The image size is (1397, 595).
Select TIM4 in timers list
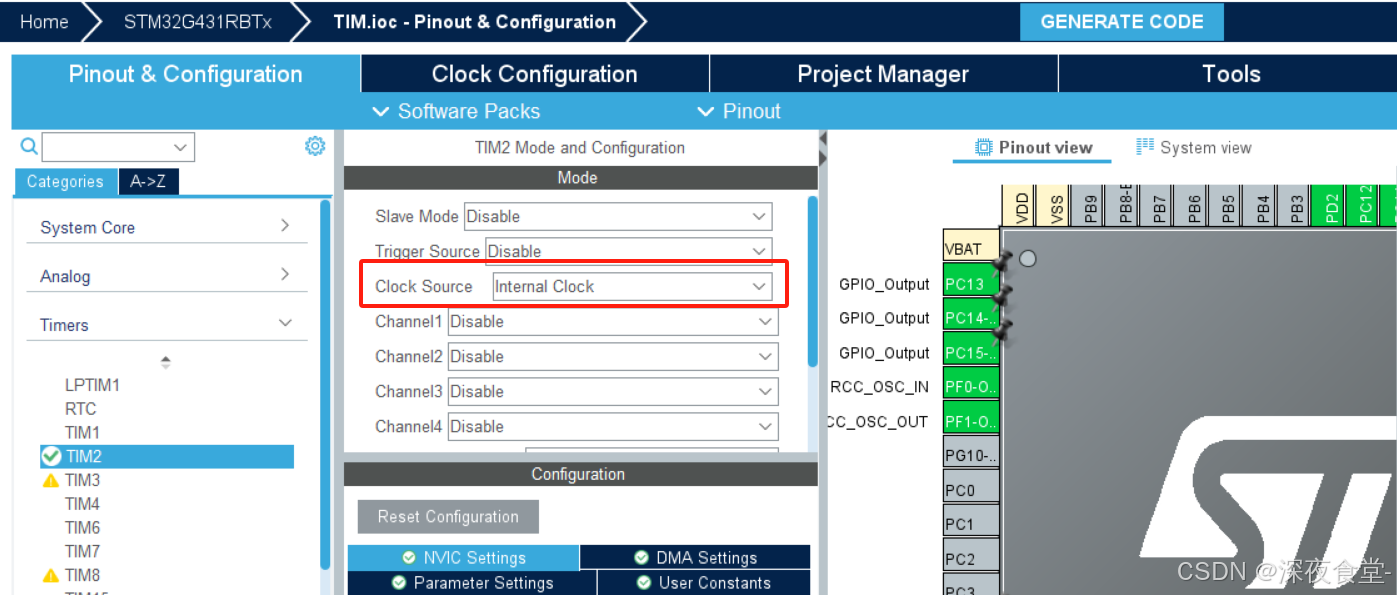82,504
